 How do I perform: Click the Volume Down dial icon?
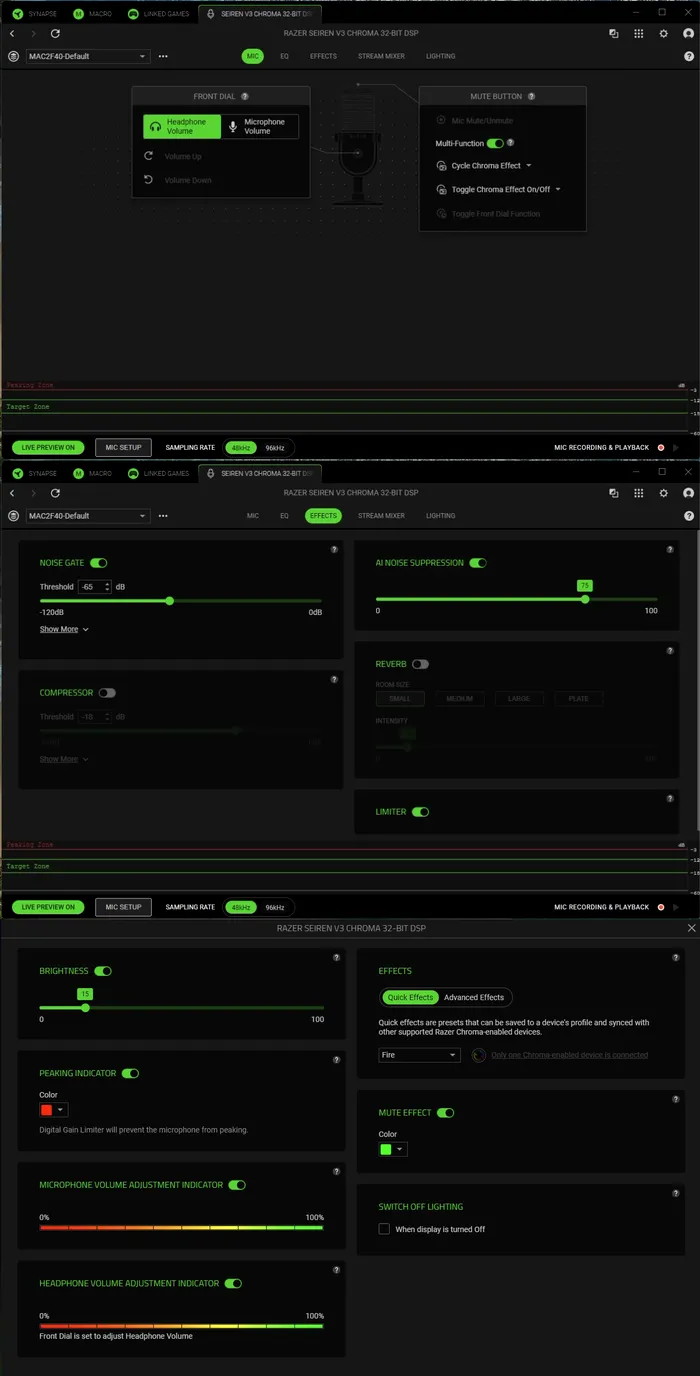point(149,180)
